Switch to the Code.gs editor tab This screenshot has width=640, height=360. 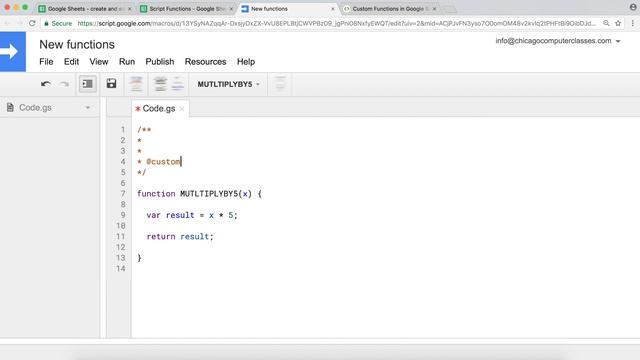(158, 109)
